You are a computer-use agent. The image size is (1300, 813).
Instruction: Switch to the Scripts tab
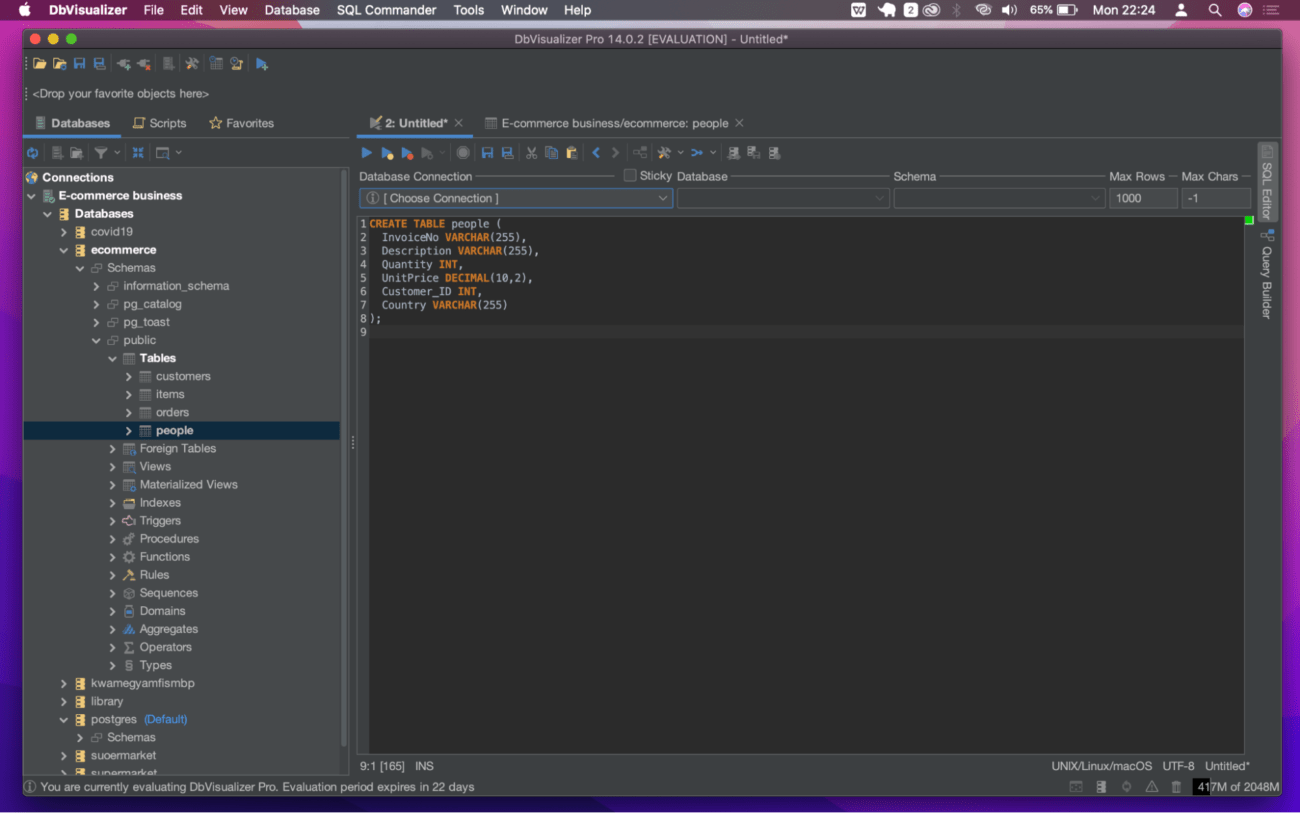pyautogui.click(x=159, y=123)
